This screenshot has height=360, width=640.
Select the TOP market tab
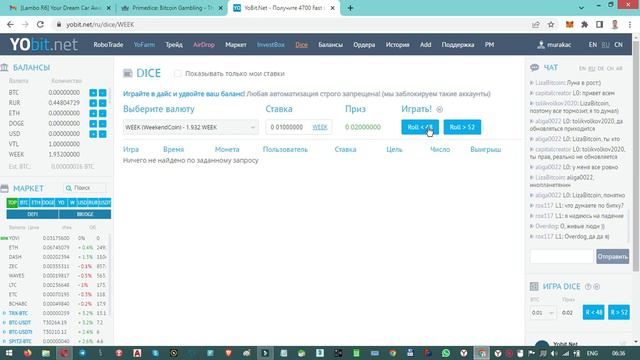point(12,202)
